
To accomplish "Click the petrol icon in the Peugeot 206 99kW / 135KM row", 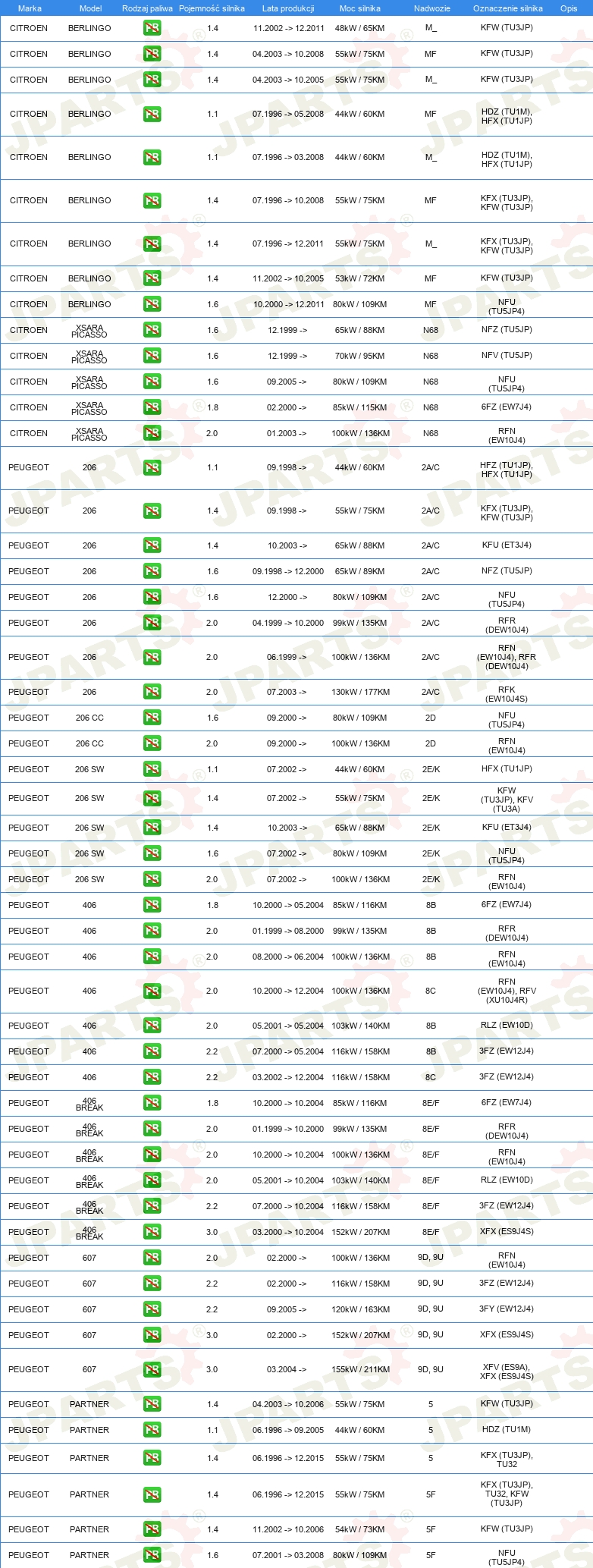I will pyautogui.click(x=152, y=623).
